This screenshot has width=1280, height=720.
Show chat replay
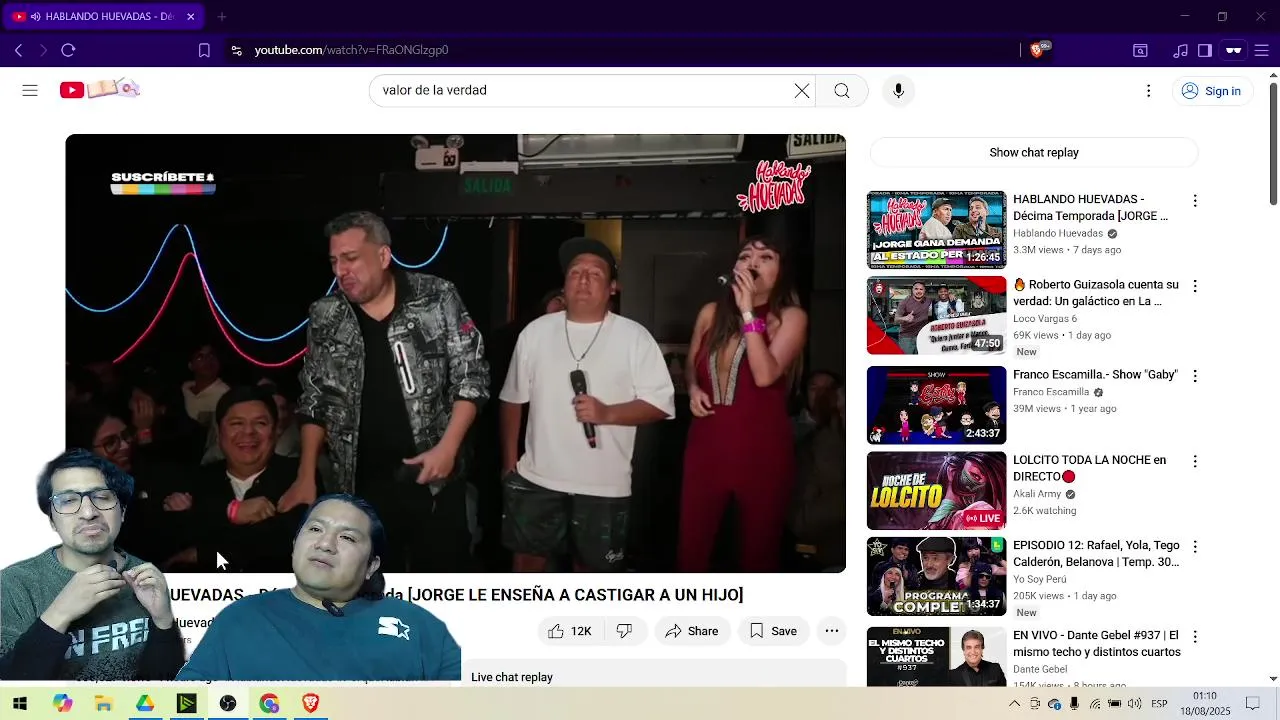(x=1034, y=152)
